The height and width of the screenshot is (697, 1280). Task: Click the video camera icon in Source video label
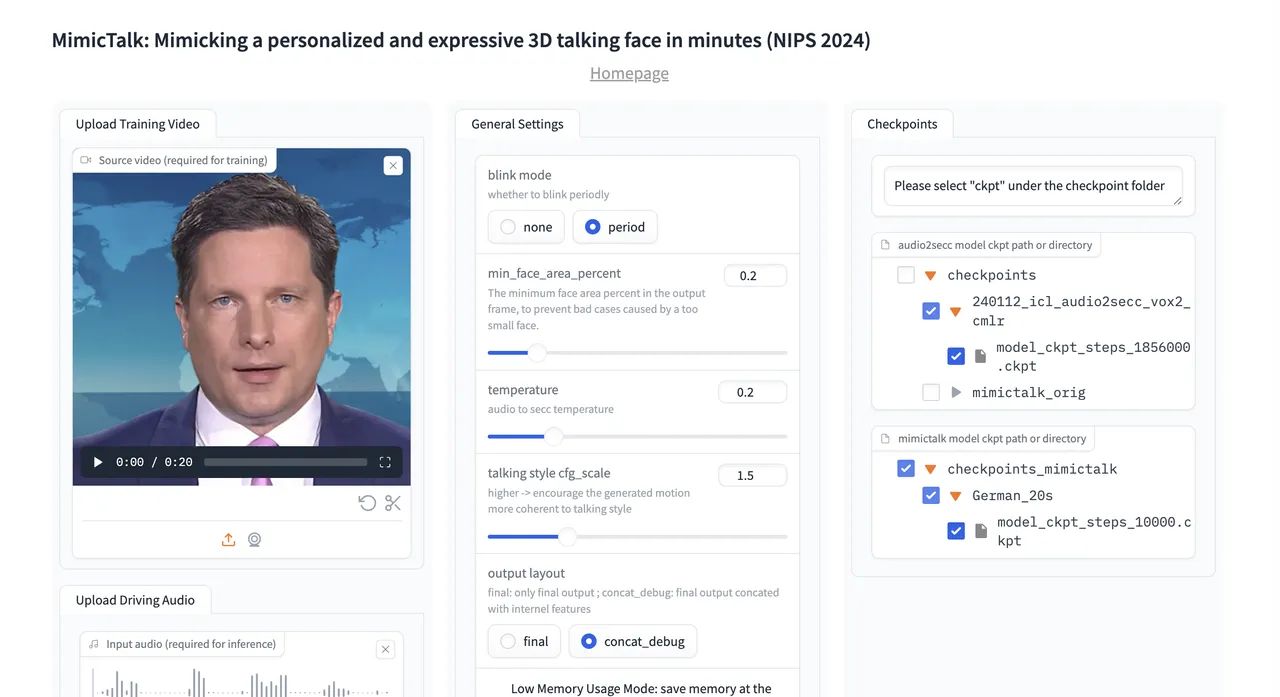pos(86,160)
